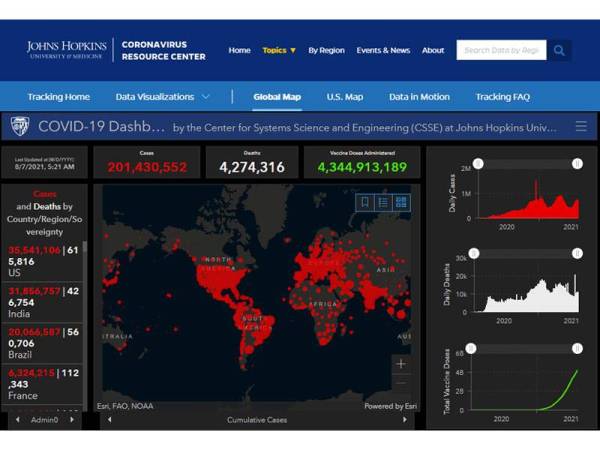
Task: Click the Last Updated timestamp 8/7/2021
Action: click(44, 166)
